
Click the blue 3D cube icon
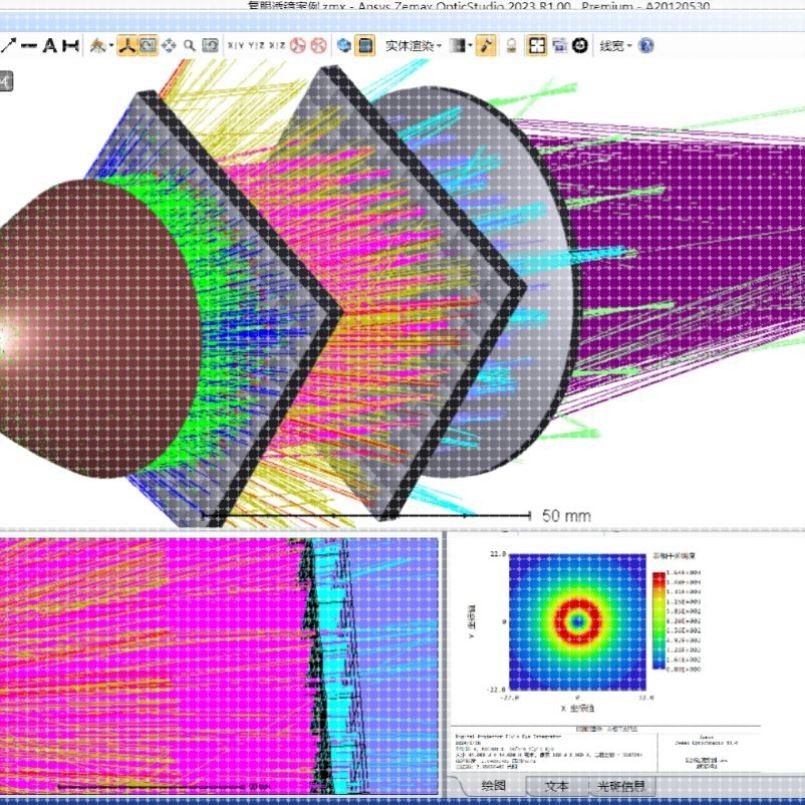[x=344, y=46]
